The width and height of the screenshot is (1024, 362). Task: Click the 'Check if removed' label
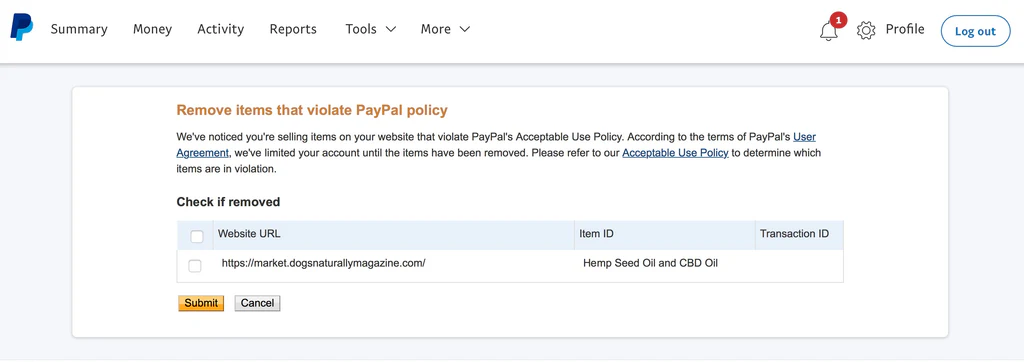(228, 202)
